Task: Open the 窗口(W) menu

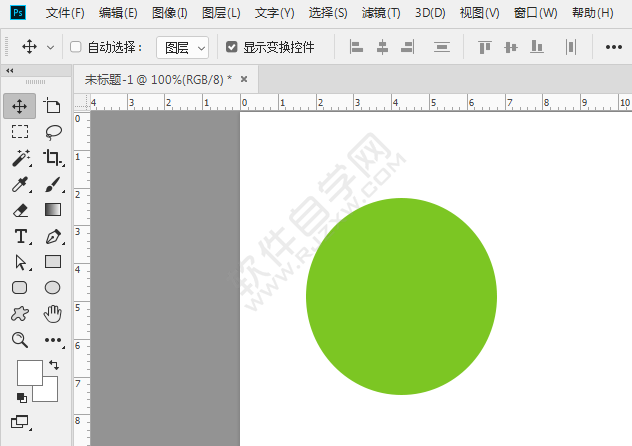Action: click(x=535, y=13)
